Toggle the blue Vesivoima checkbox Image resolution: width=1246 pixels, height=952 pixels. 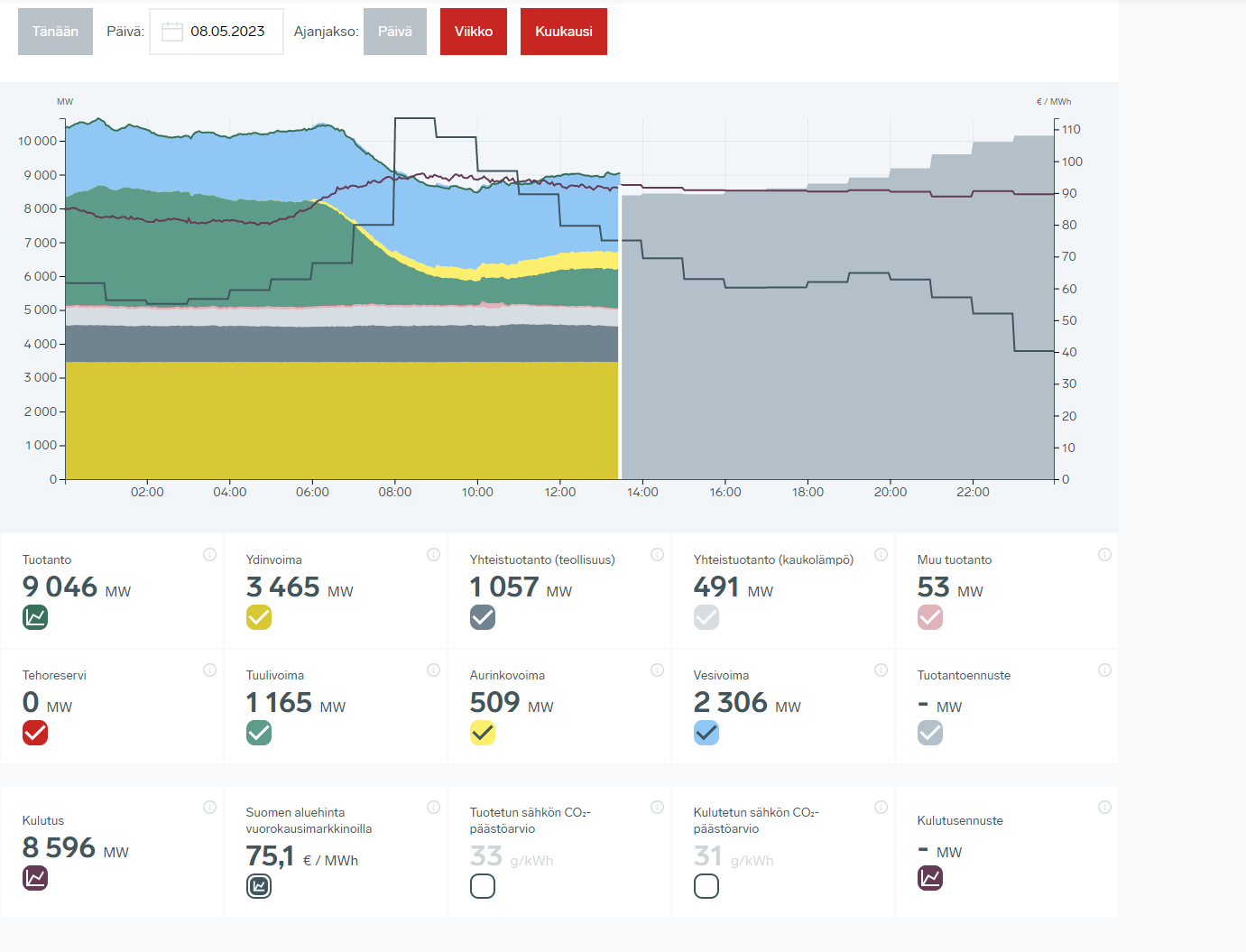pyautogui.click(x=706, y=733)
